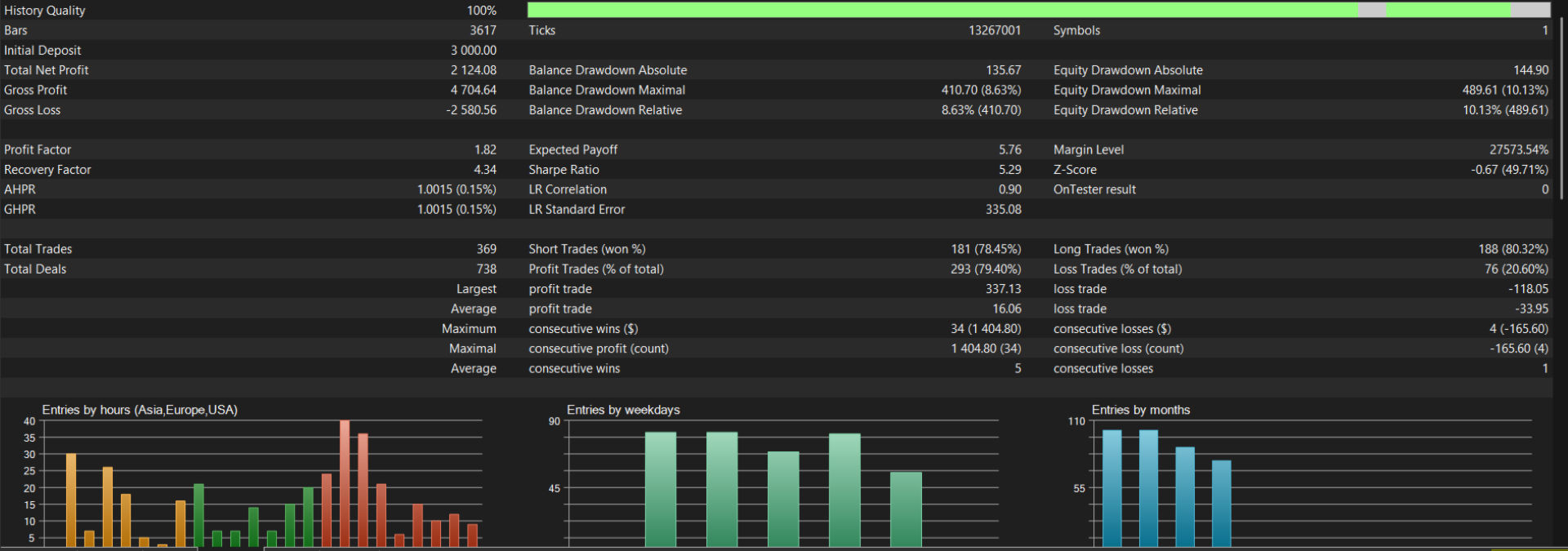Click the Long Trades (won %) value
The image size is (1568, 551).
pyautogui.click(x=1513, y=249)
